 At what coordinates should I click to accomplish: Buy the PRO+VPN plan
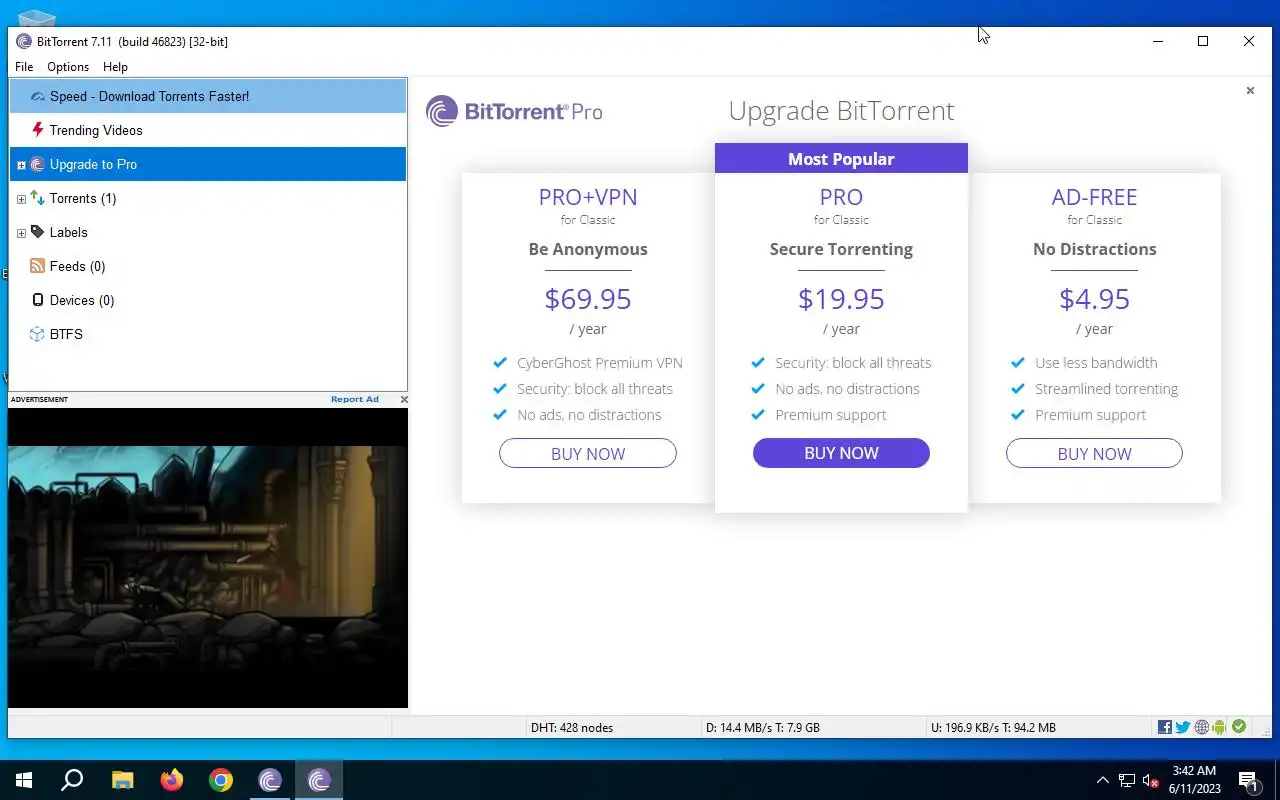[x=588, y=453]
